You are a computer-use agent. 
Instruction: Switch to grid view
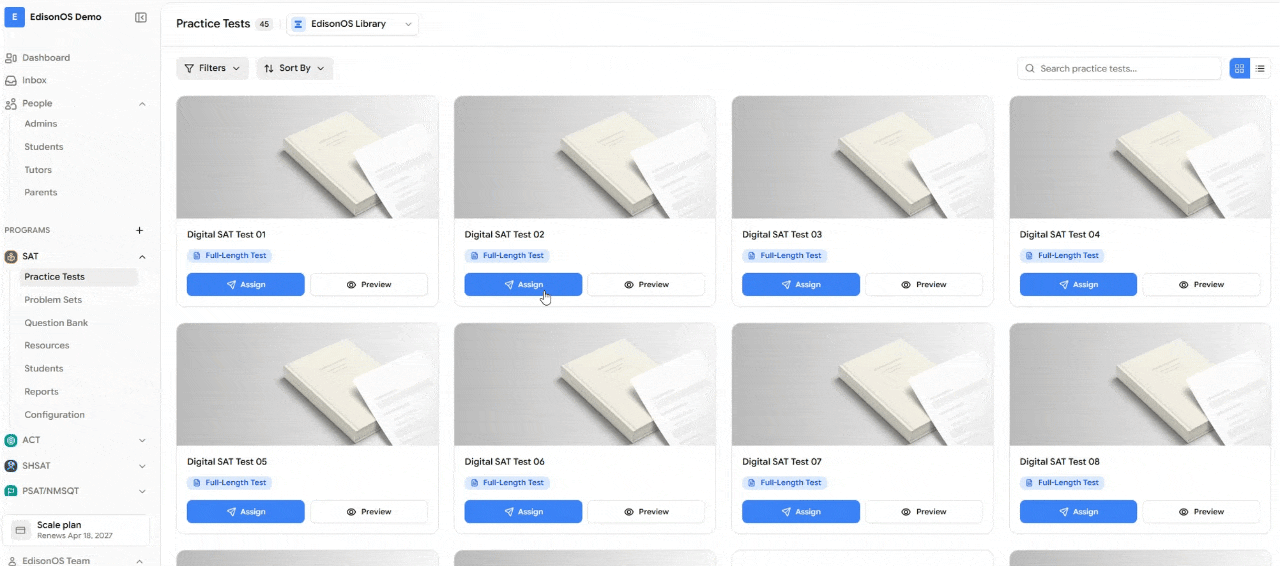point(1239,69)
